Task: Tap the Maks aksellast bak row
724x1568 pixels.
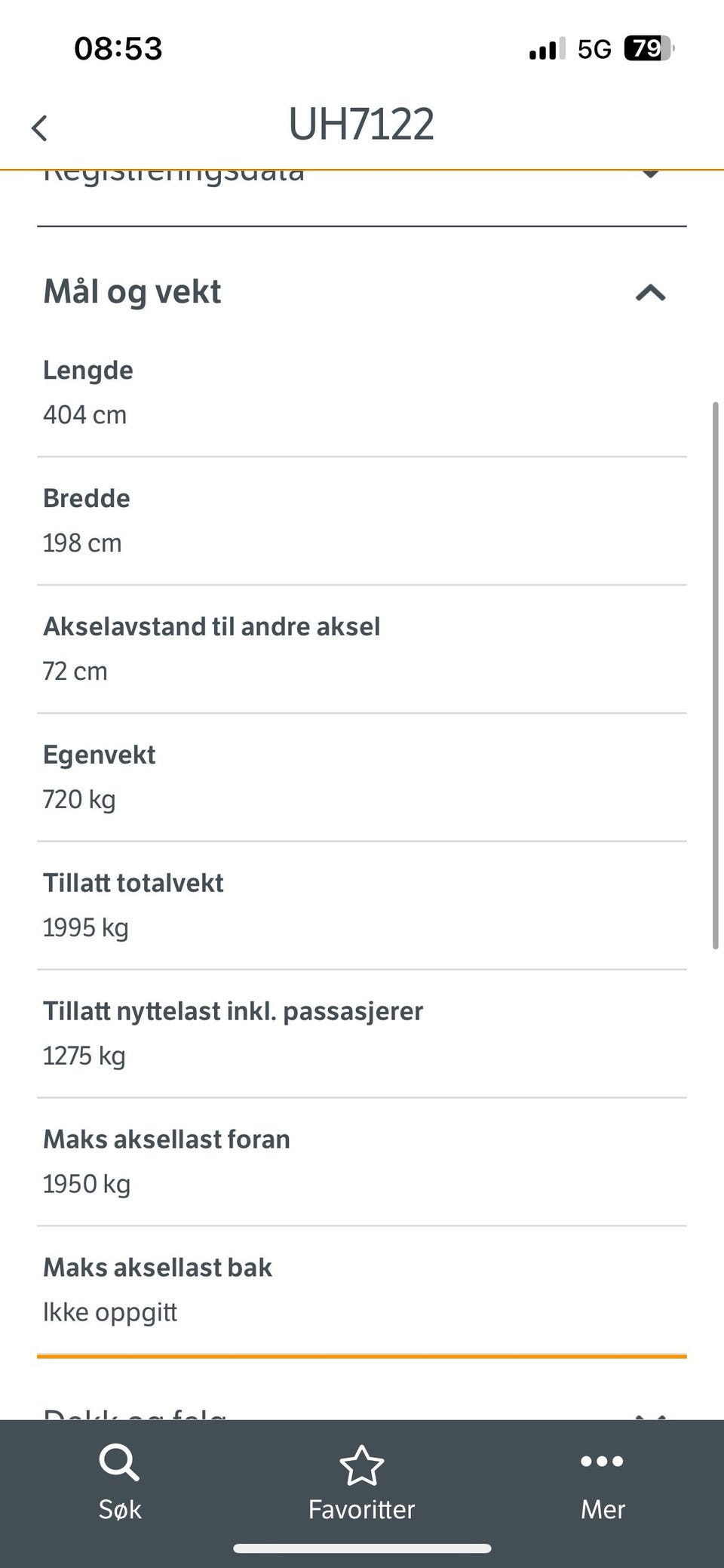Action: pos(362,1290)
